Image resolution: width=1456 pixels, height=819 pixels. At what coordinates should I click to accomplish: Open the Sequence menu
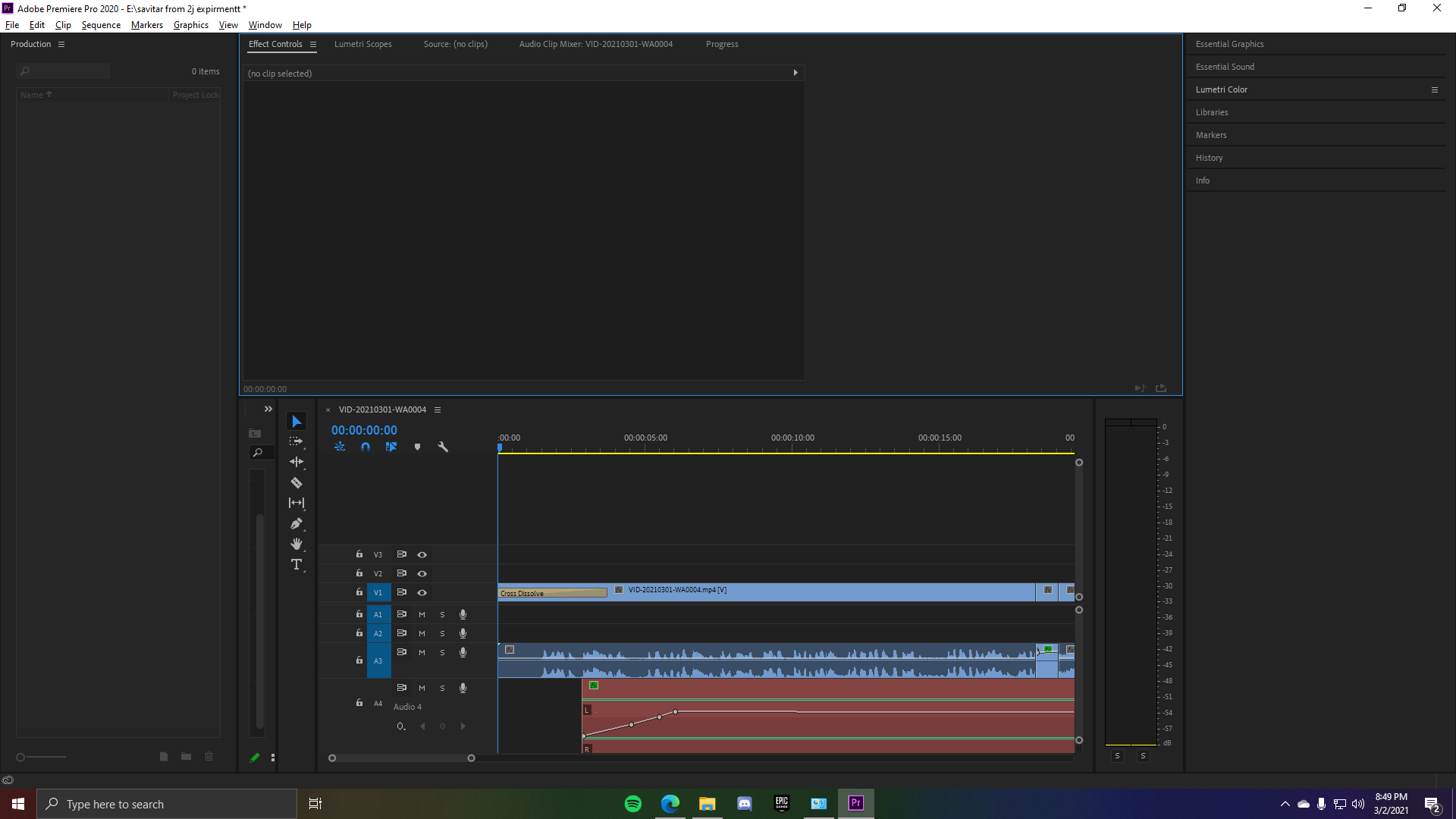(x=100, y=24)
